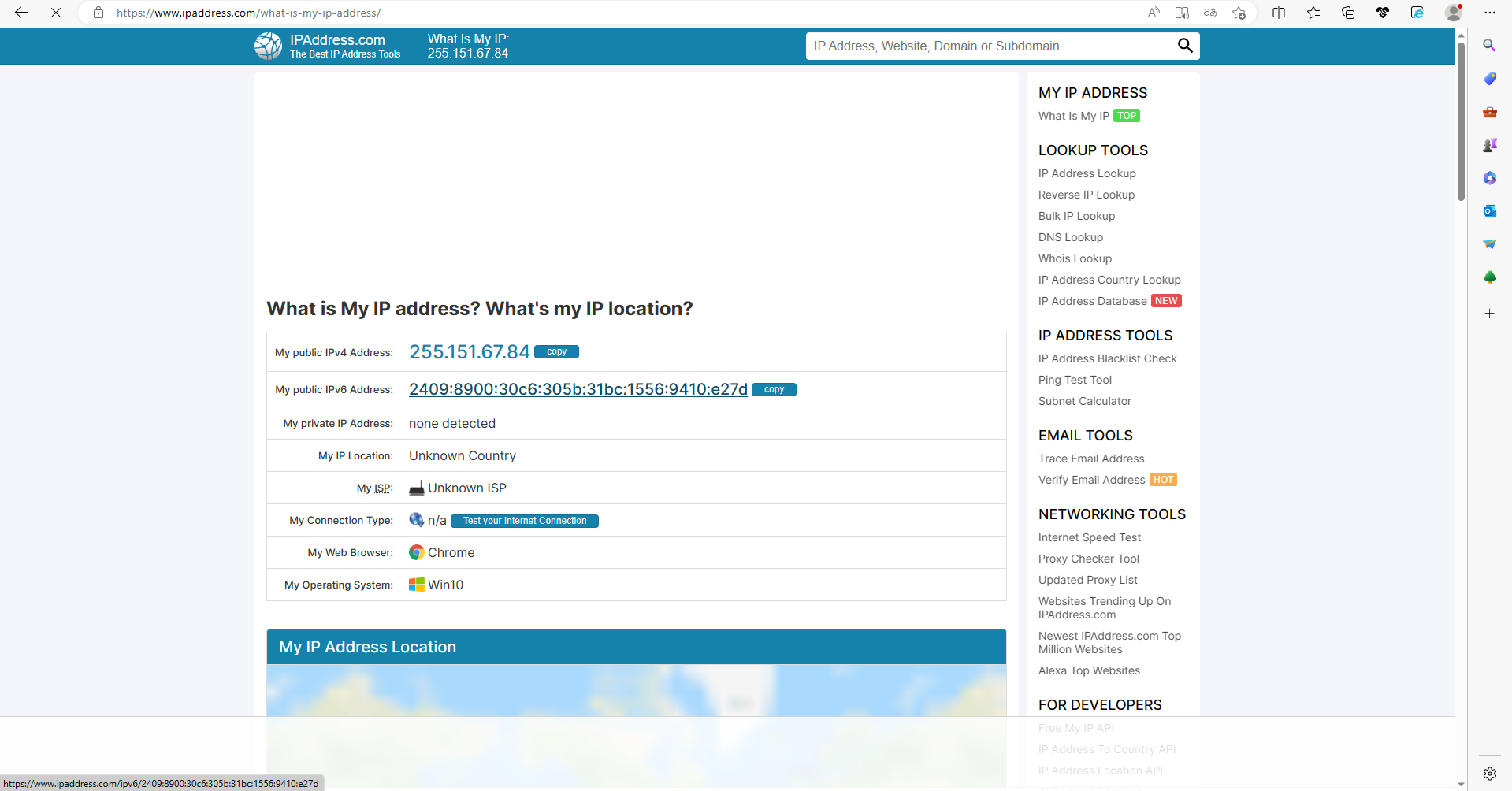Viewport: 1512px width, 791px height.
Task: Open What Is My IP link
Action: [1074, 116]
